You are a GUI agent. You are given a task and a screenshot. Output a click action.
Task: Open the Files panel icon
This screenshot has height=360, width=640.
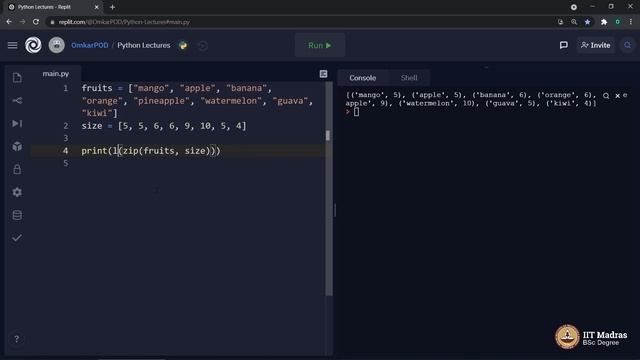[17, 78]
